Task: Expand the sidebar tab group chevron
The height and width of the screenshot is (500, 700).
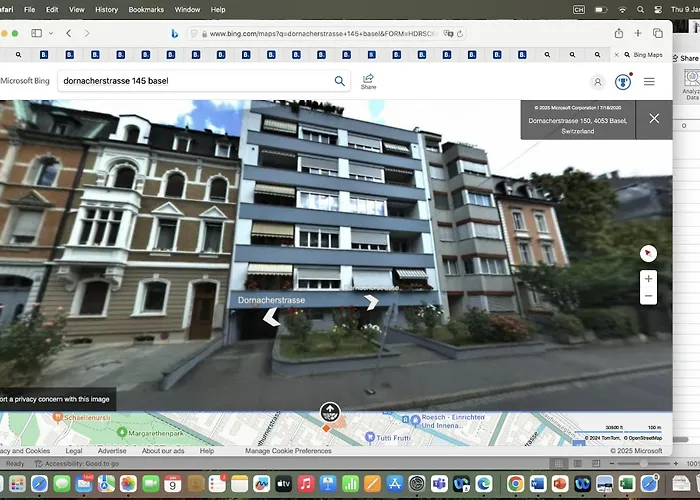Action: click(x=51, y=33)
